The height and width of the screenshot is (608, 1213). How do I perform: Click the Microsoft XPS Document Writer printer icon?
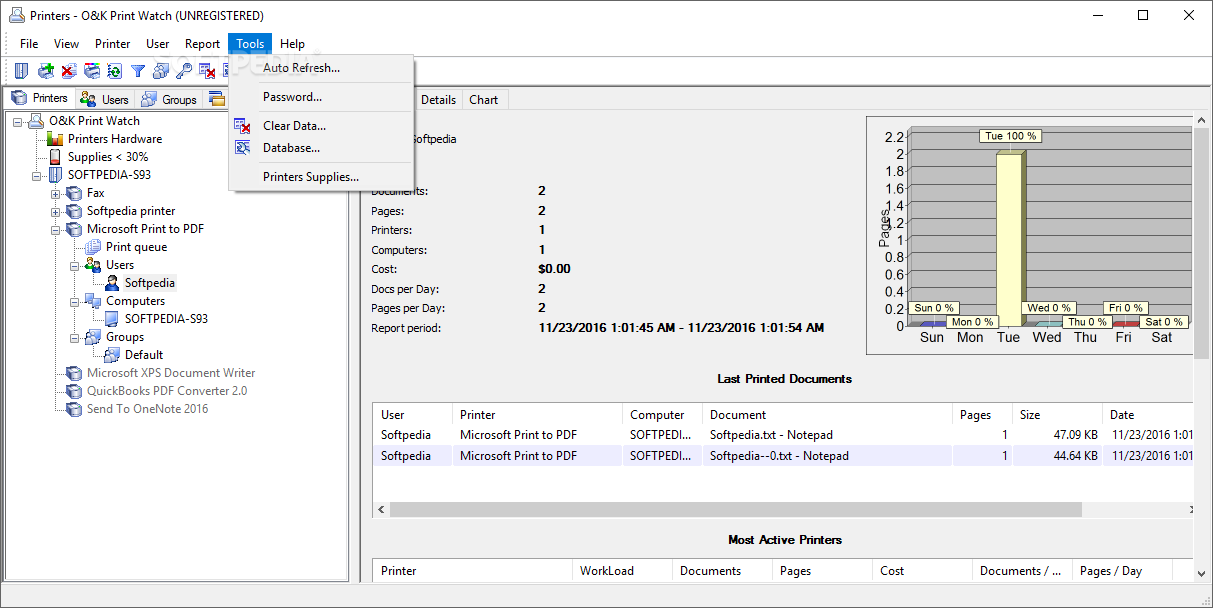[x=74, y=373]
